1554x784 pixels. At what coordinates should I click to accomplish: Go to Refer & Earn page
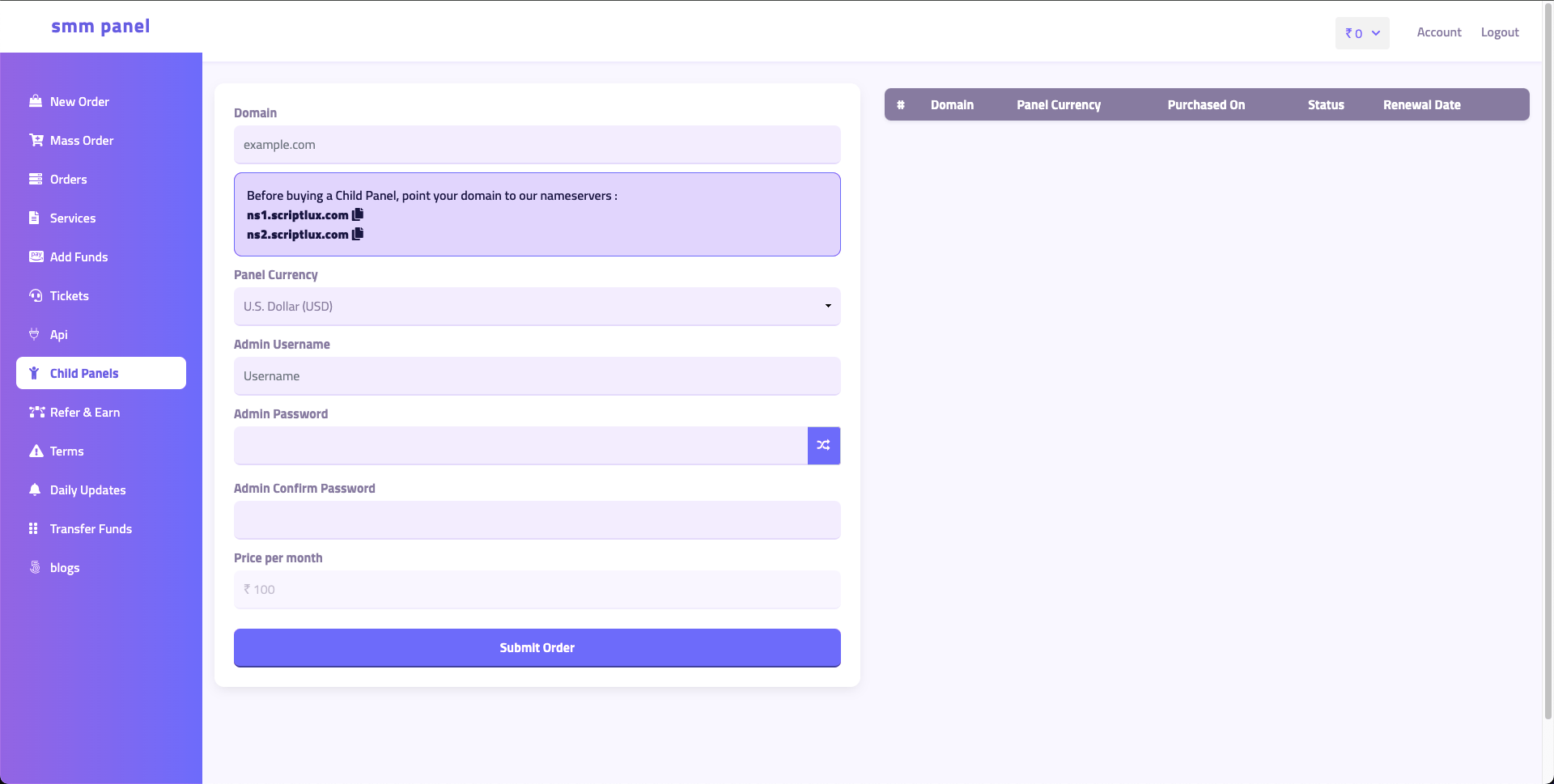point(84,413)
